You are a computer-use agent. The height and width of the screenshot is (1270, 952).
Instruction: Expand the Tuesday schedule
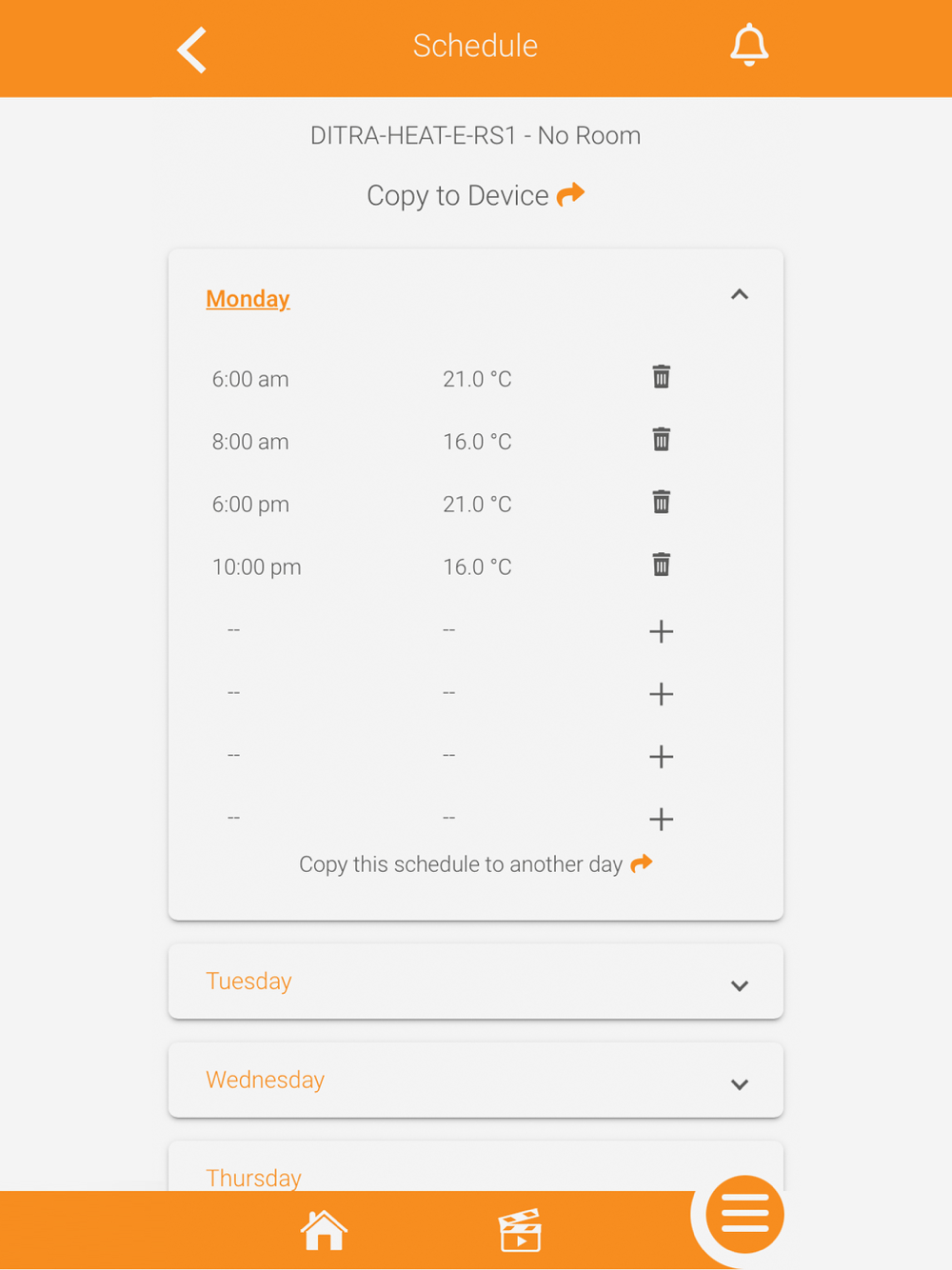click(x=476, y=982)
